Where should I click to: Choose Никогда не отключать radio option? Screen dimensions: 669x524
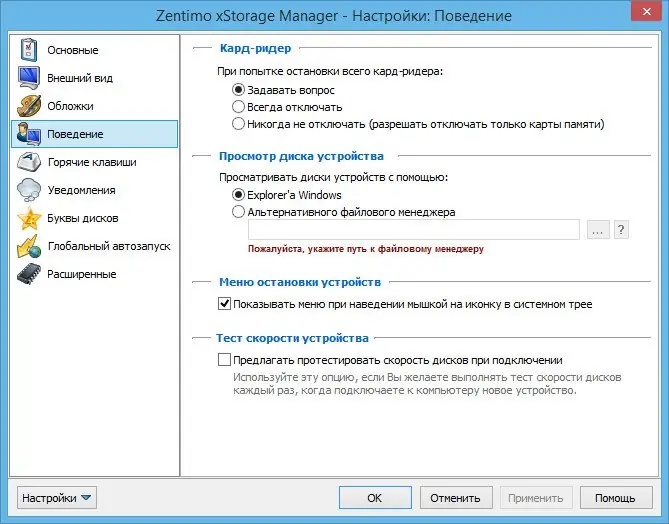point(238,124)
